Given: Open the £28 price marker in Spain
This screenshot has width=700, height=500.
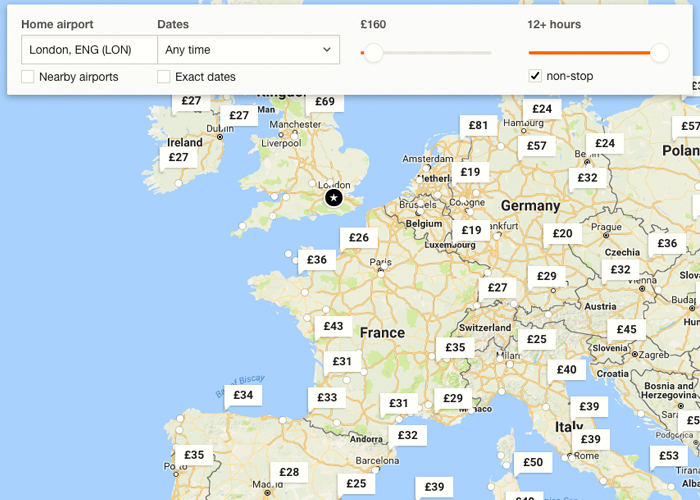Looking at the screenshot, I should coord(289,472).
